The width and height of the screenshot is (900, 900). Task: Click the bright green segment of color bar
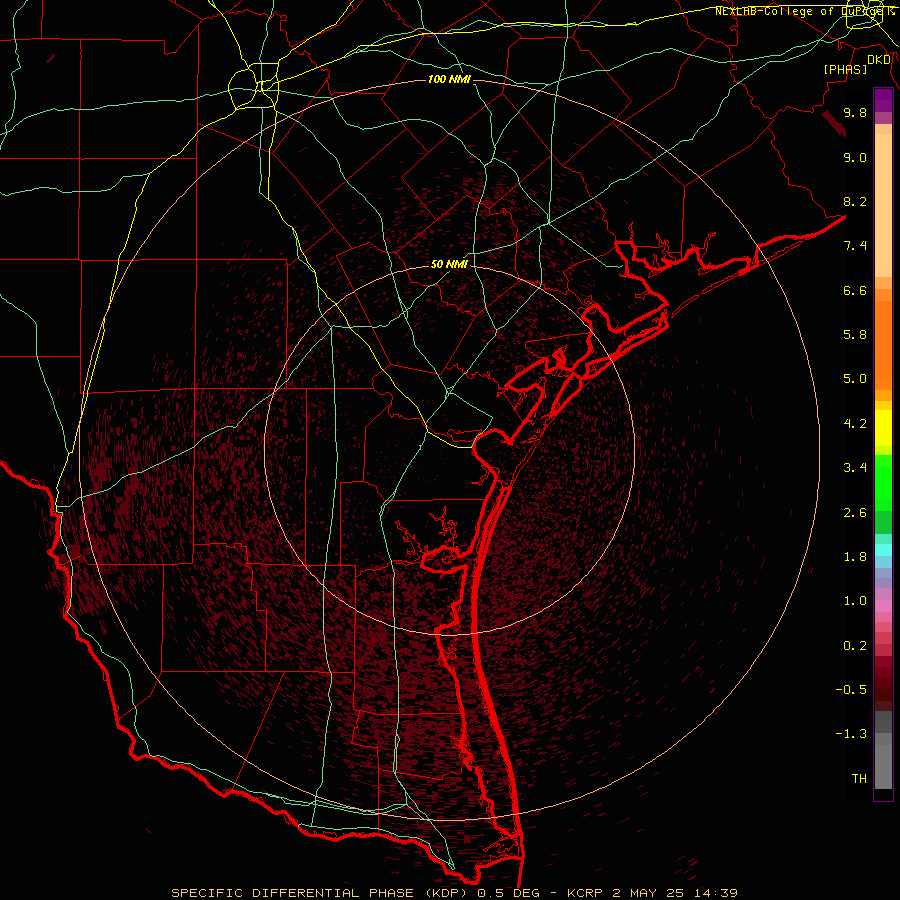883,483
